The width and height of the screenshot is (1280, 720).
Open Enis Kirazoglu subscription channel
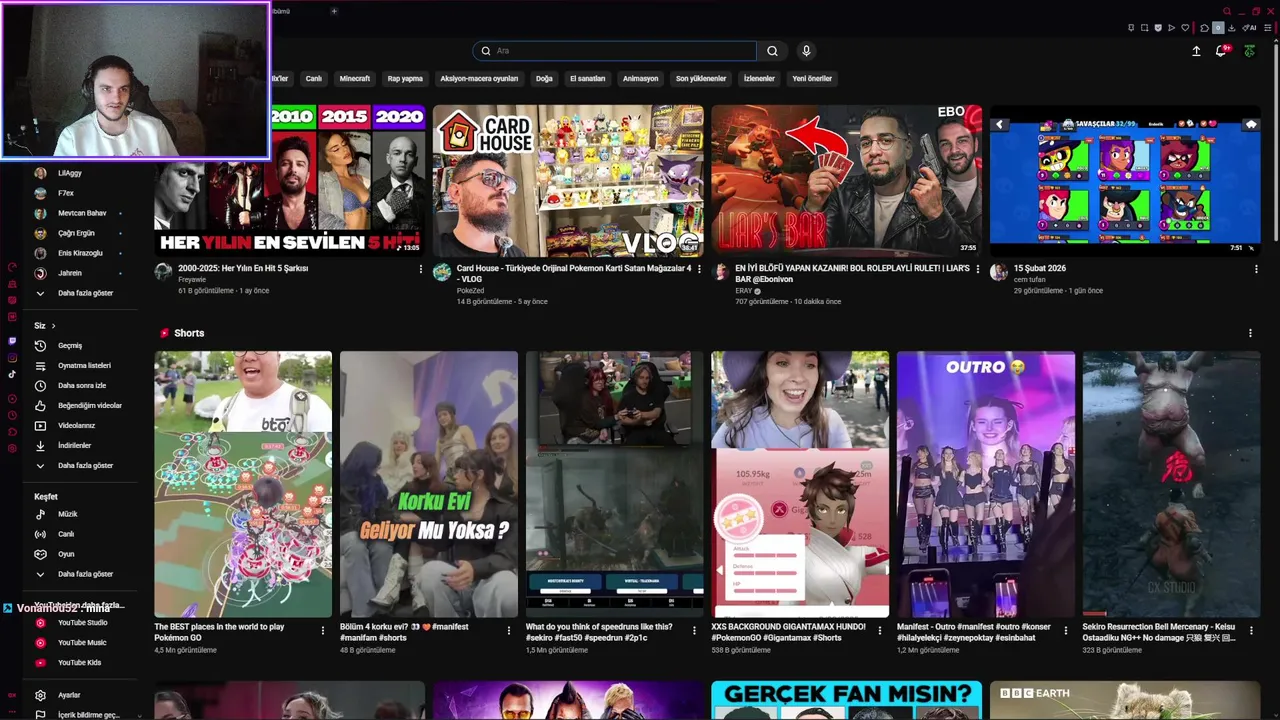click(x=80, y=253)
